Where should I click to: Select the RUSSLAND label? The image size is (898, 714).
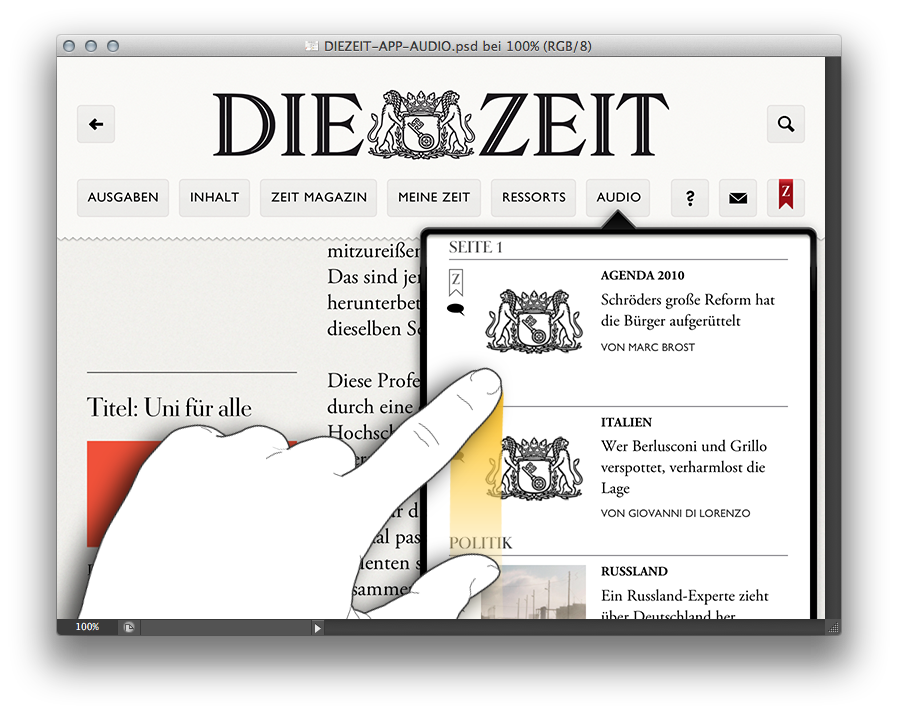click(634, 571)
